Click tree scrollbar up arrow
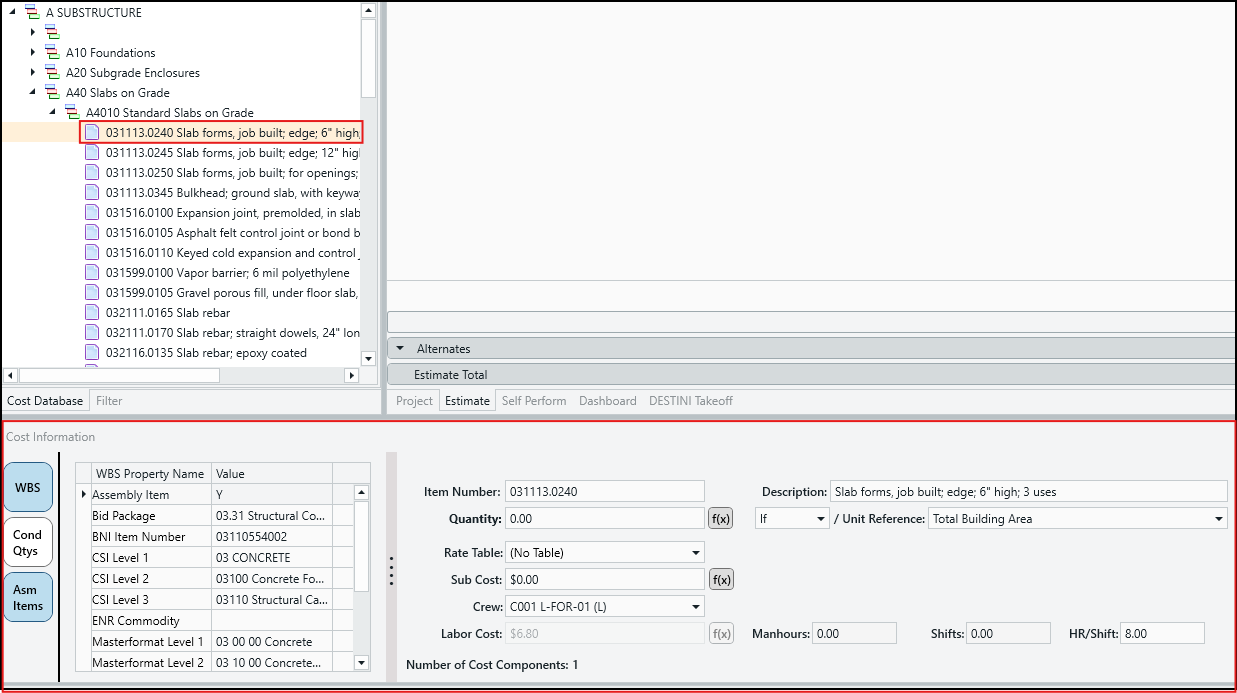This screenshot has width=1237, height=693. click(368, 10)
